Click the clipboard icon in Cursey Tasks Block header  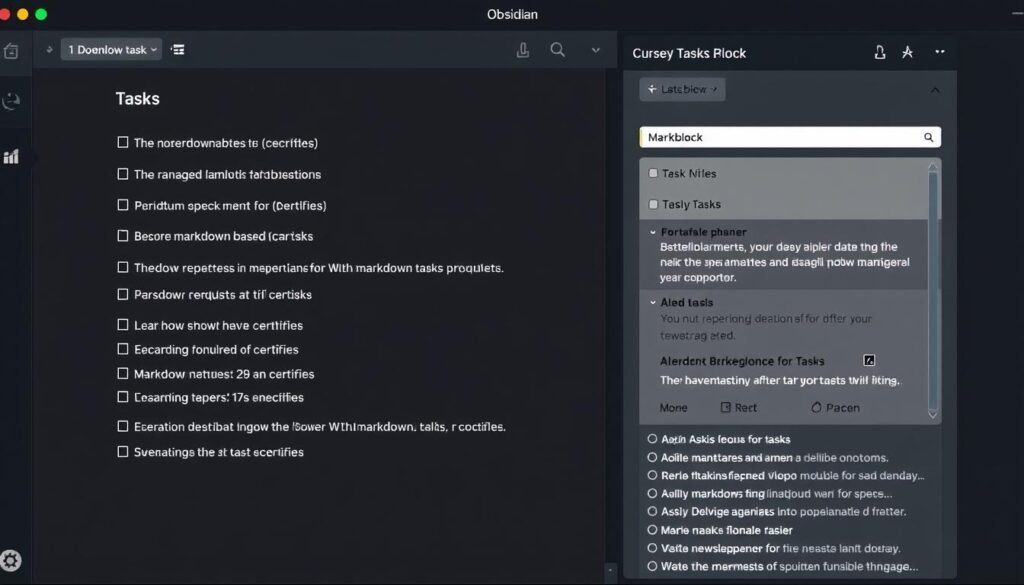coord(880,52)
